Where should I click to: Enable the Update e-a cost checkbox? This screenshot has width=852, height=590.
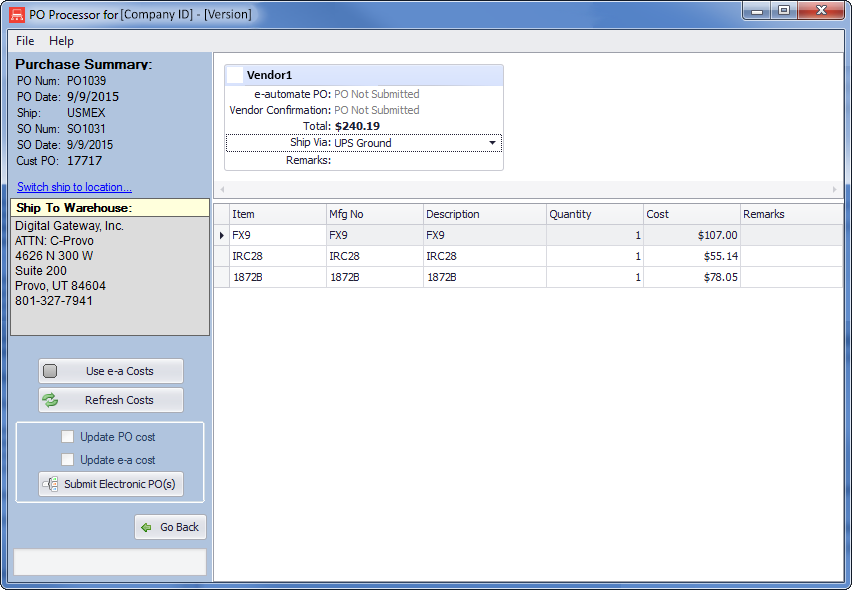(x=67, y=460)
